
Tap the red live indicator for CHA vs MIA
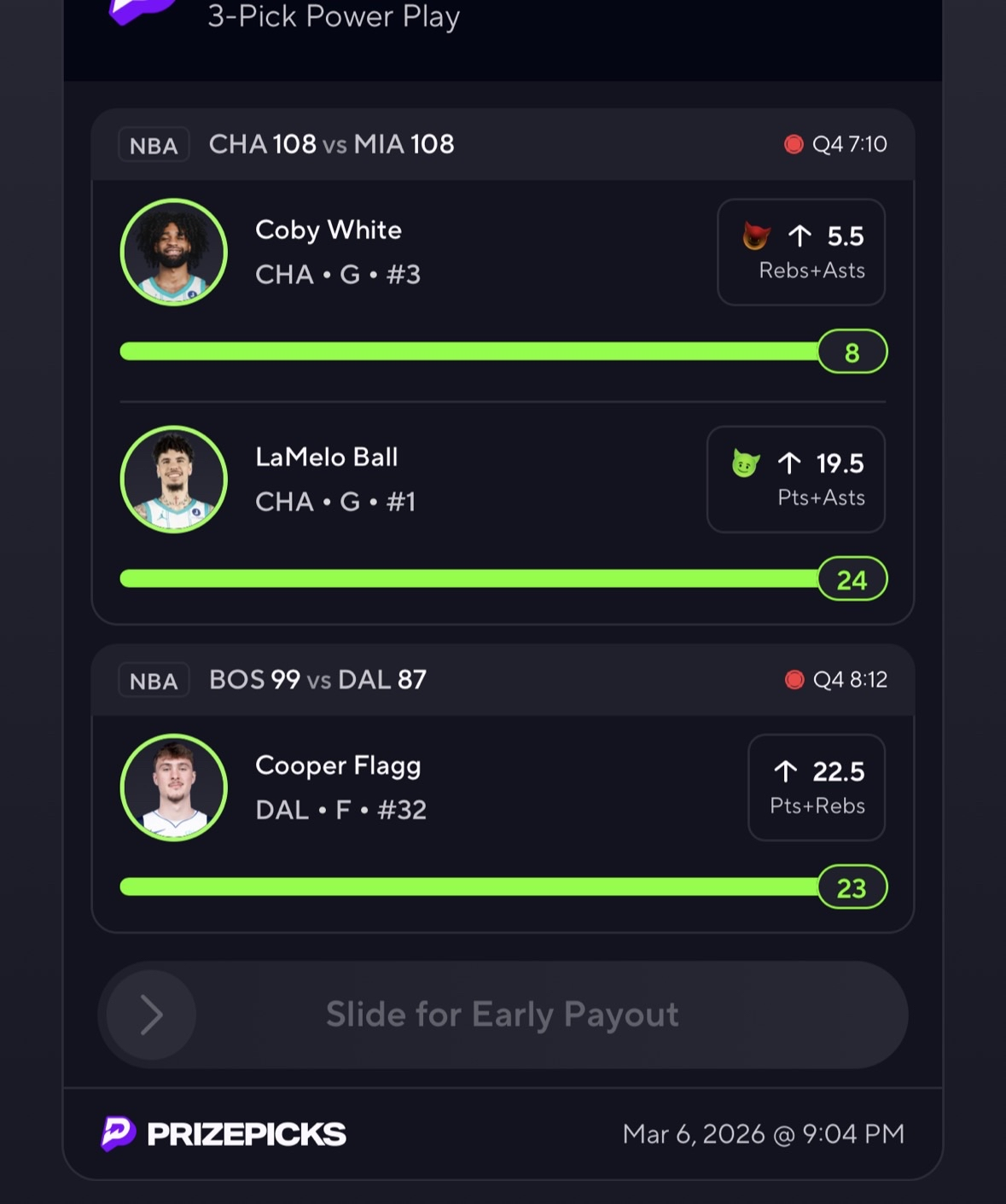click(x=794, y=144)
